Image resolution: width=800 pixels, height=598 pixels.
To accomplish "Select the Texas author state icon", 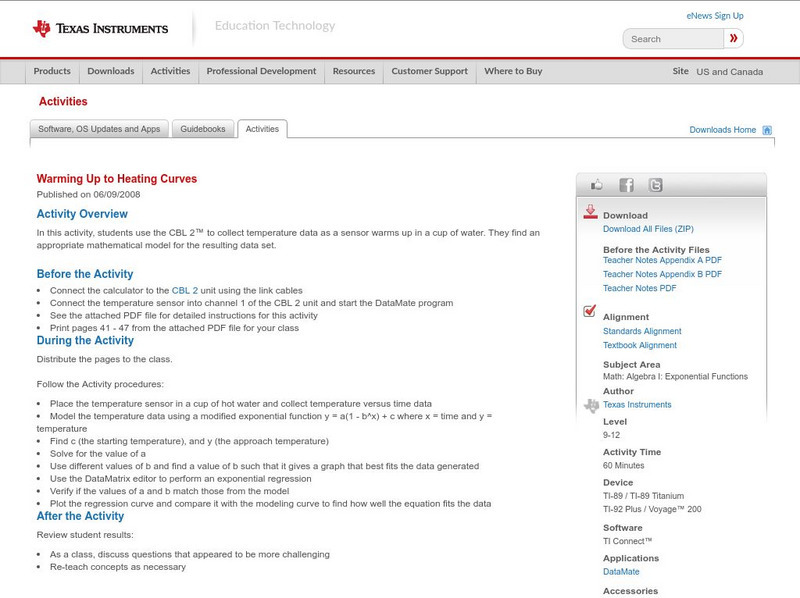I will [x=591, y=404].
